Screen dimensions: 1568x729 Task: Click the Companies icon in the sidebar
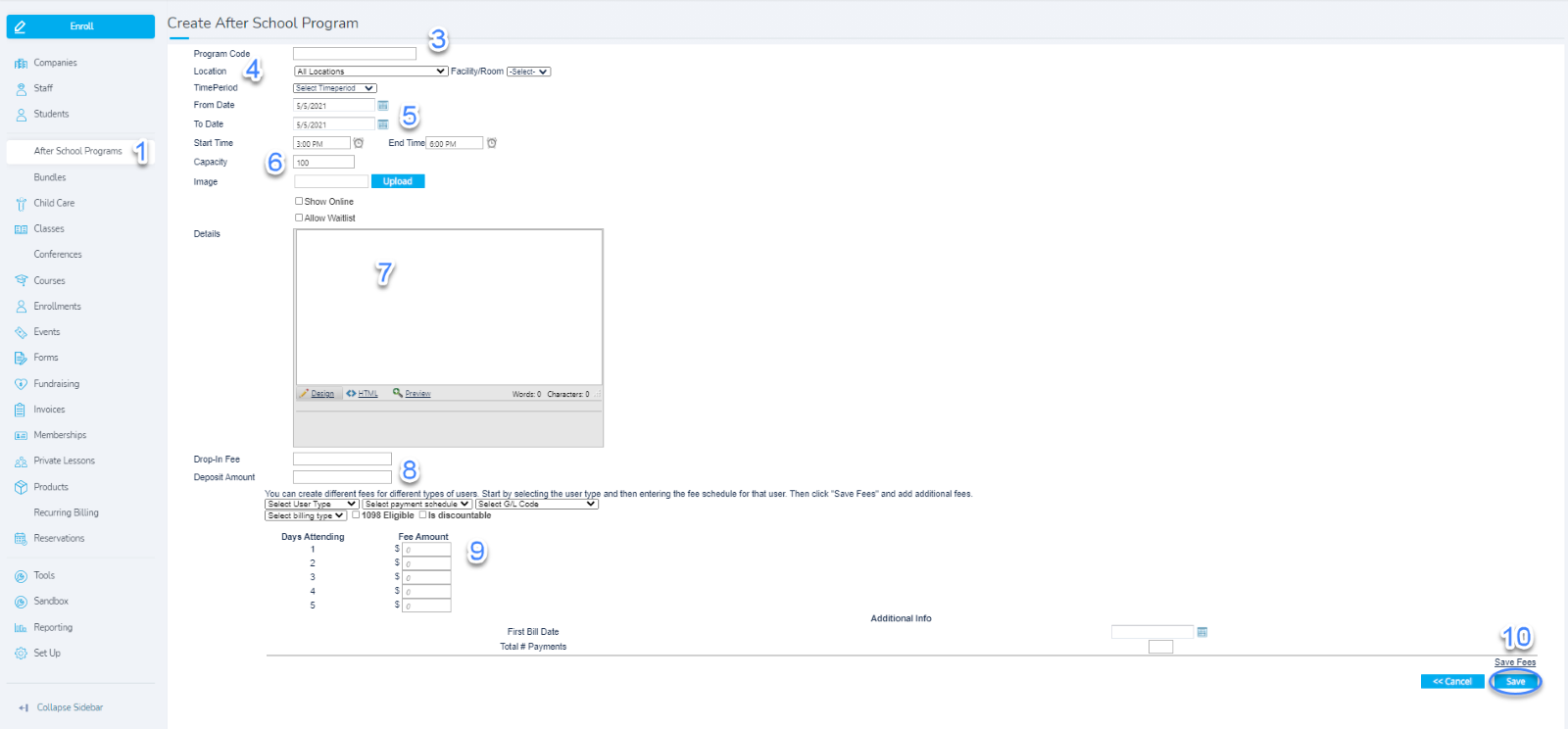point(21,63)
